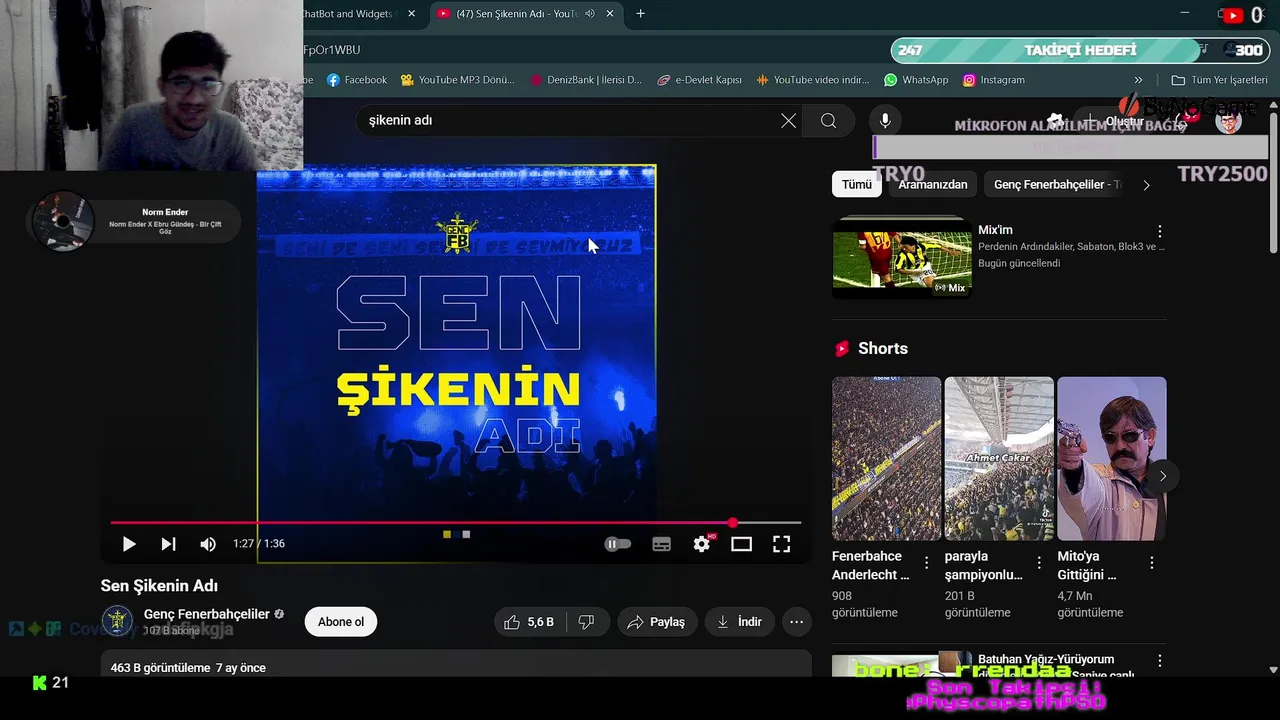Open the Facebook bookmark
Screen dimensions: 1280x720
(357, 80)
